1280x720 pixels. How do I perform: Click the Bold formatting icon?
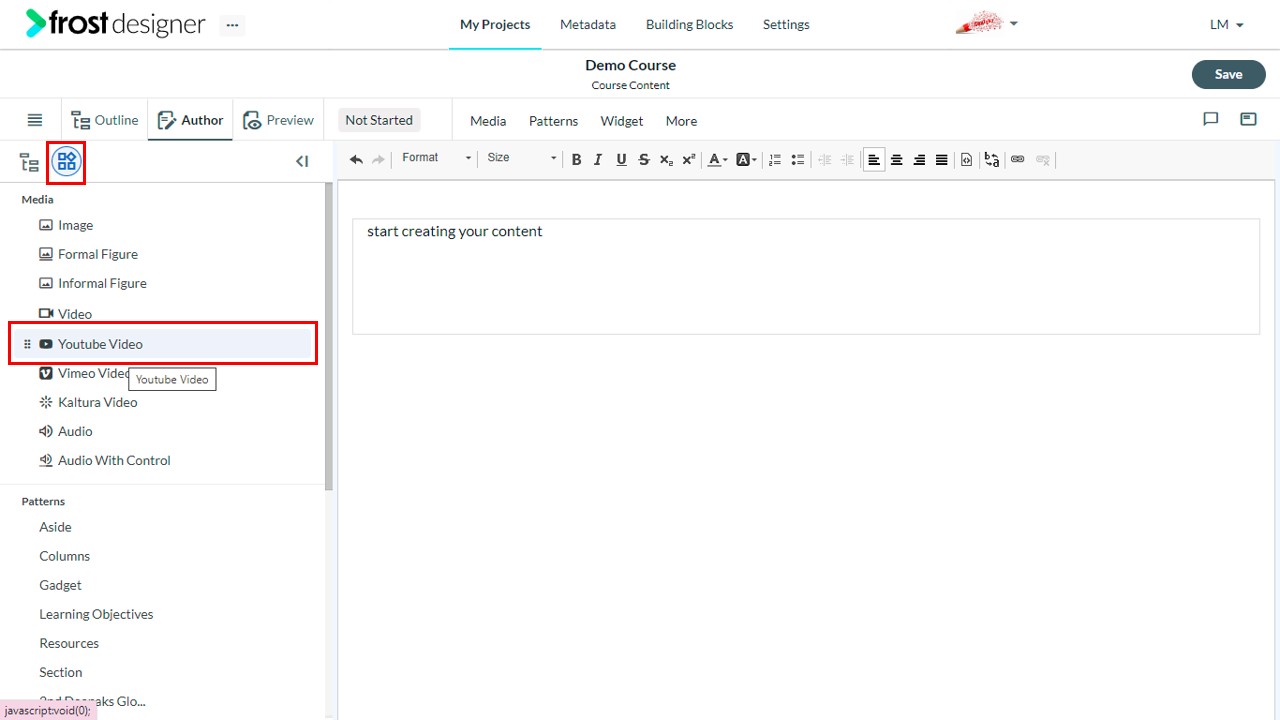pyautogui.click(x=576, y=160)
